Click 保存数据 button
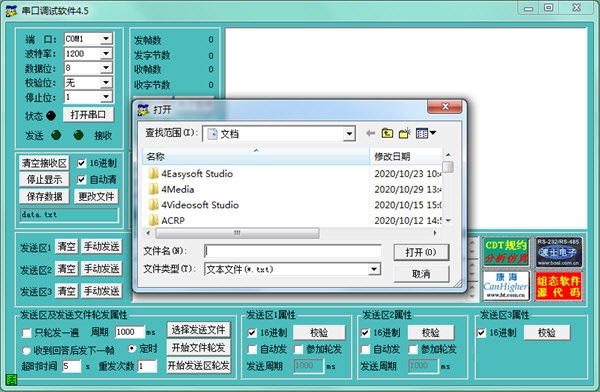The width and height of the screenshot is (600, 392). coord(44,197)
